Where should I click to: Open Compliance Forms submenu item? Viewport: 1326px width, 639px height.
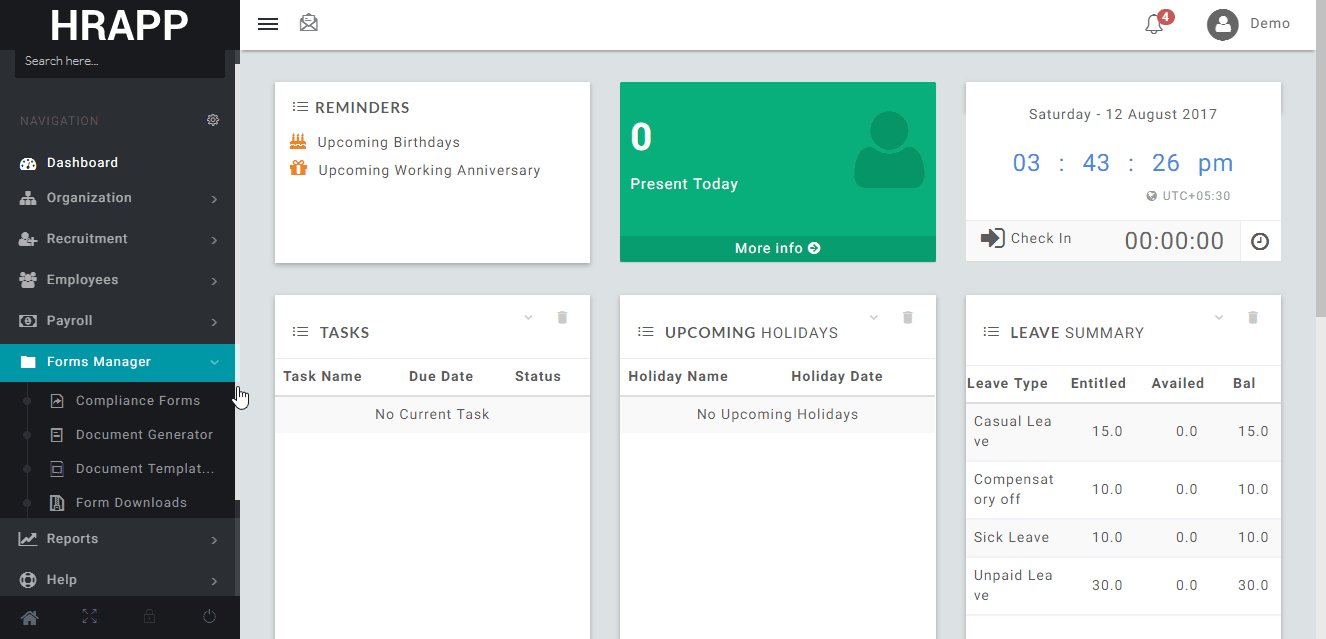coord(137,401)
